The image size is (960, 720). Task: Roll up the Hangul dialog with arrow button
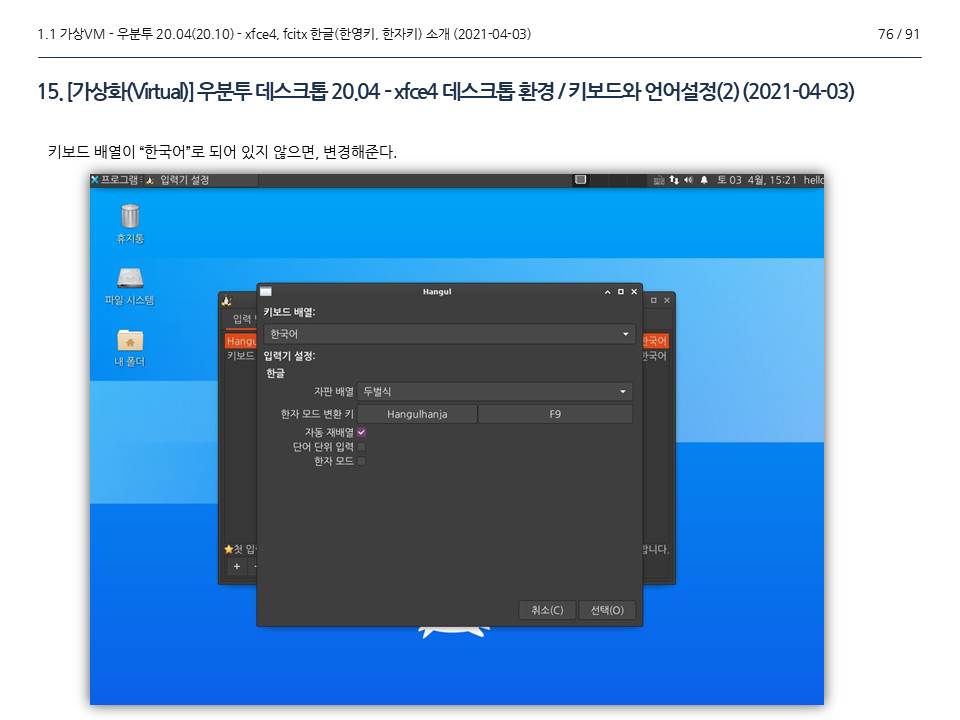pyautogui.click(x=607, y=292)
